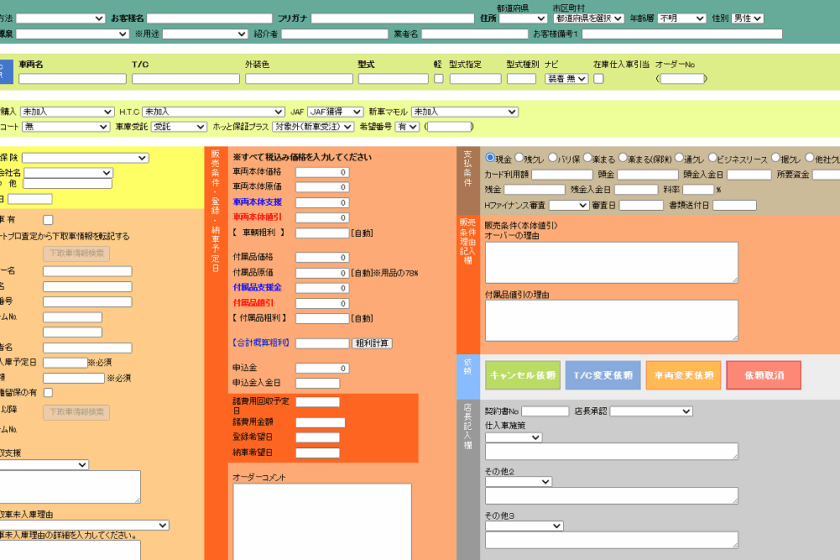The height and width of the screenshot is (560, 840).
Task: Expand the 新車マモル dropdown
Action: point(464,112)
